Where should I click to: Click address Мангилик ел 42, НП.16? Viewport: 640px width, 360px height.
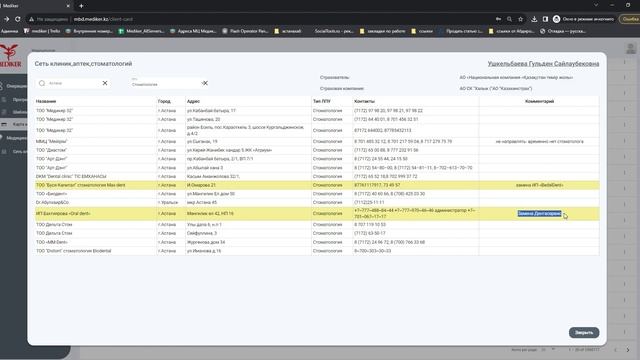210,213
